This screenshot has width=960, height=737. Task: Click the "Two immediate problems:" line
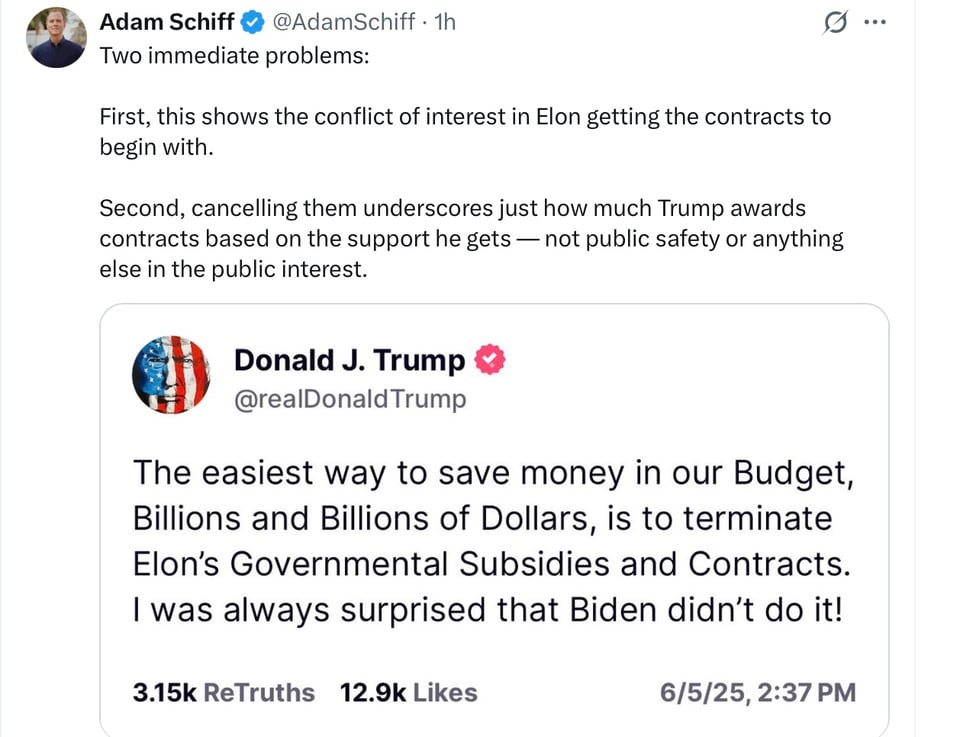(234, 55)
